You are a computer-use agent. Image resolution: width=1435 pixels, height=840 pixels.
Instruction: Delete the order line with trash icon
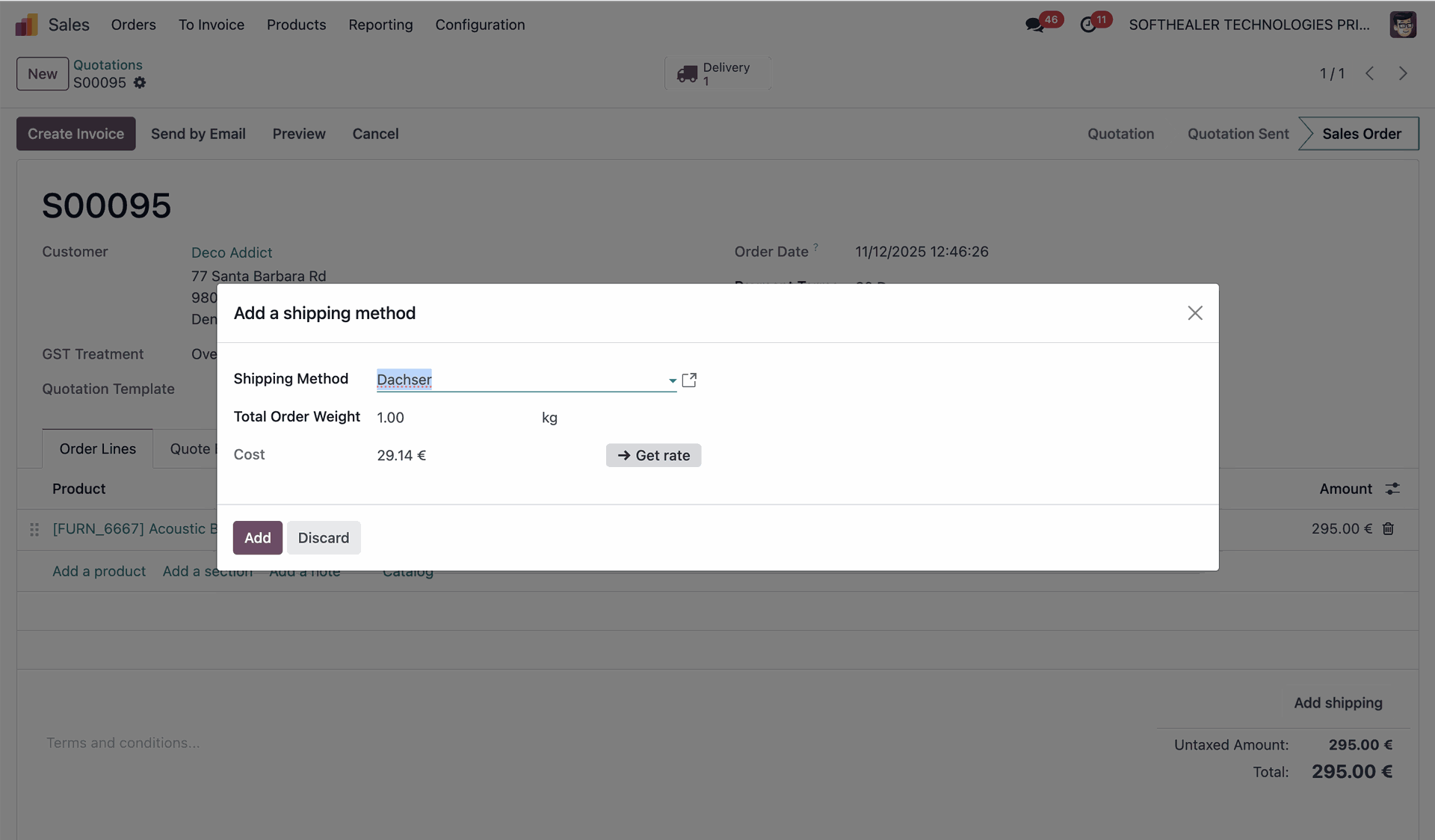tap(1388, 529)
